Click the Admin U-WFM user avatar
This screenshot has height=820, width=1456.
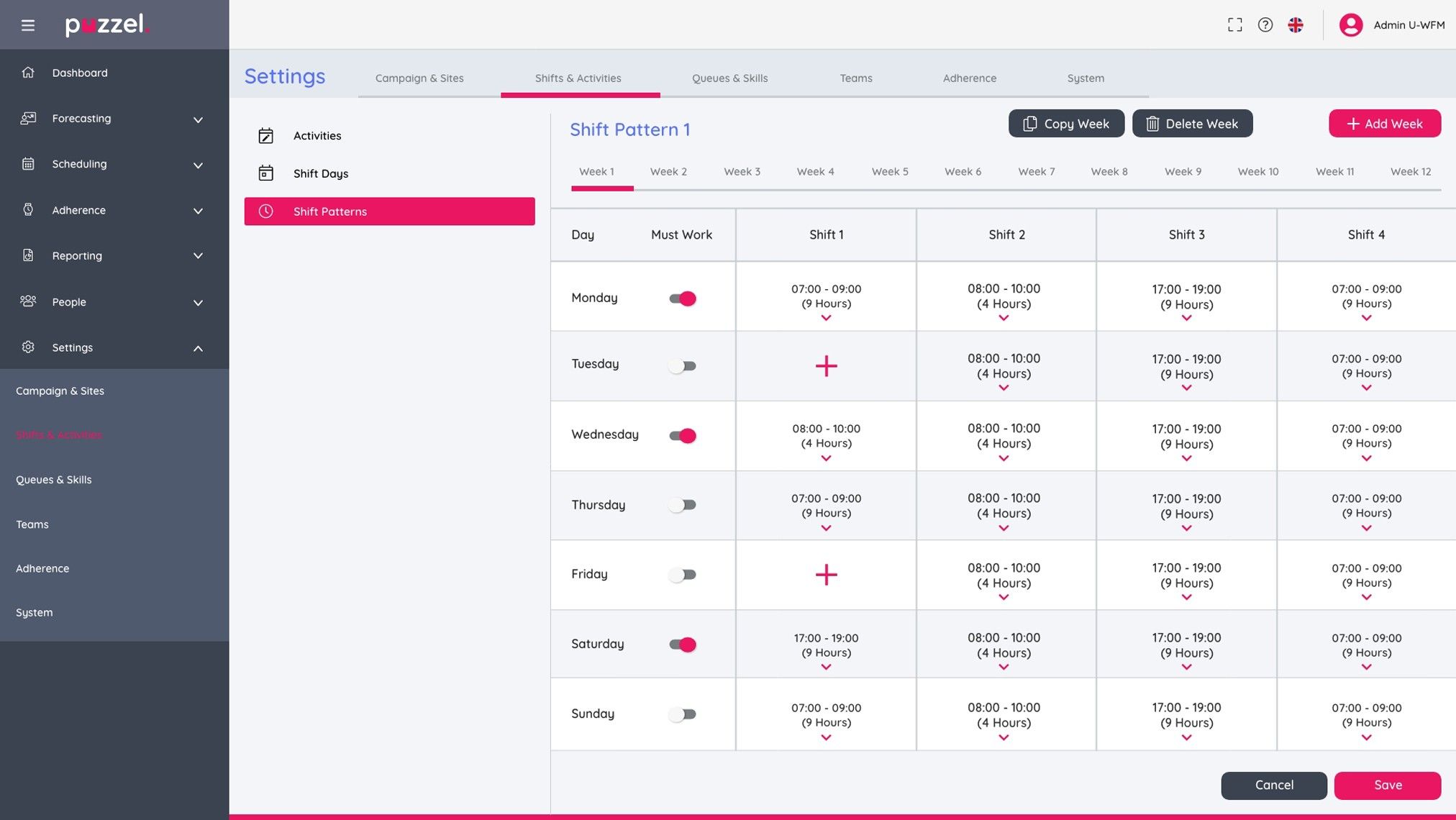coord(1351,24)
